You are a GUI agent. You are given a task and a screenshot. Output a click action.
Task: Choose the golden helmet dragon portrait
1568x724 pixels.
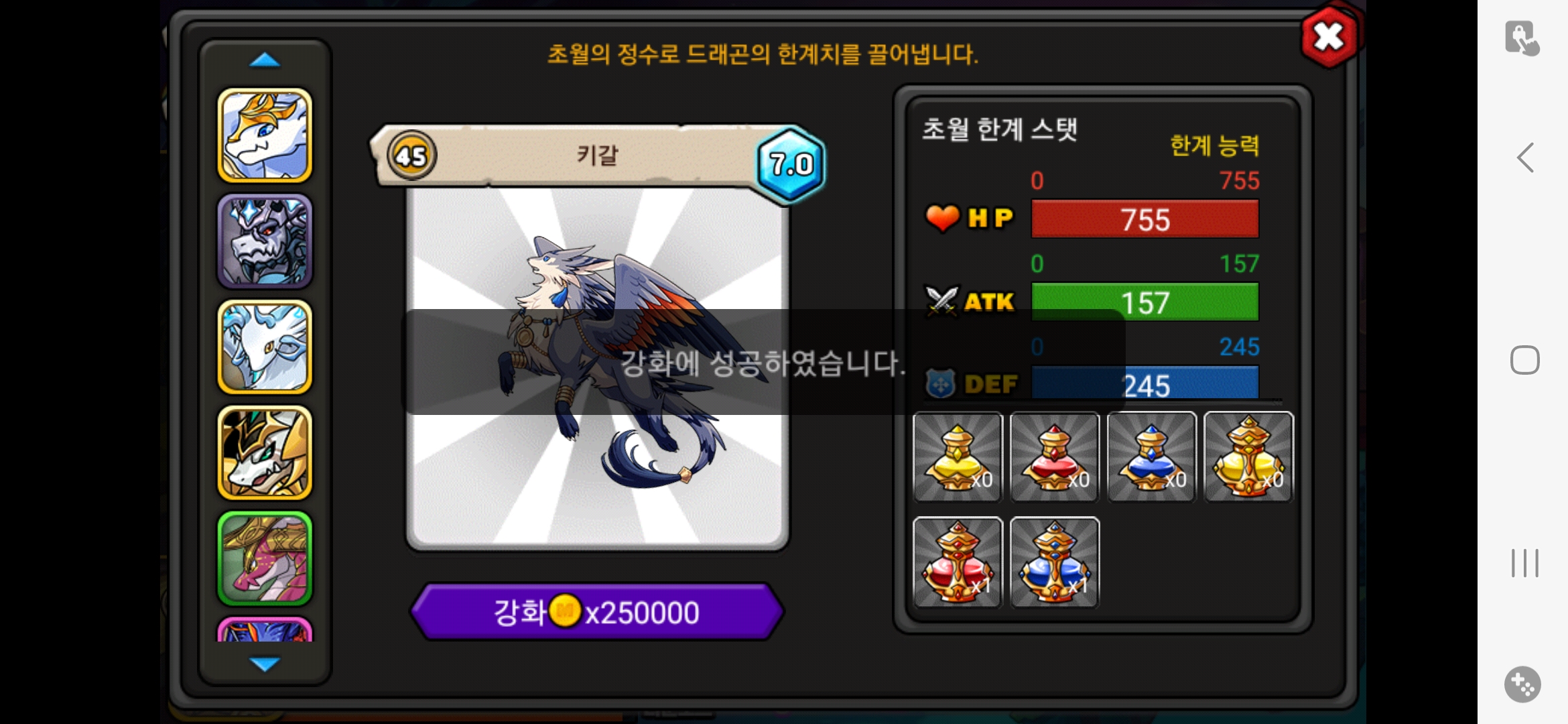pos(265,452)
